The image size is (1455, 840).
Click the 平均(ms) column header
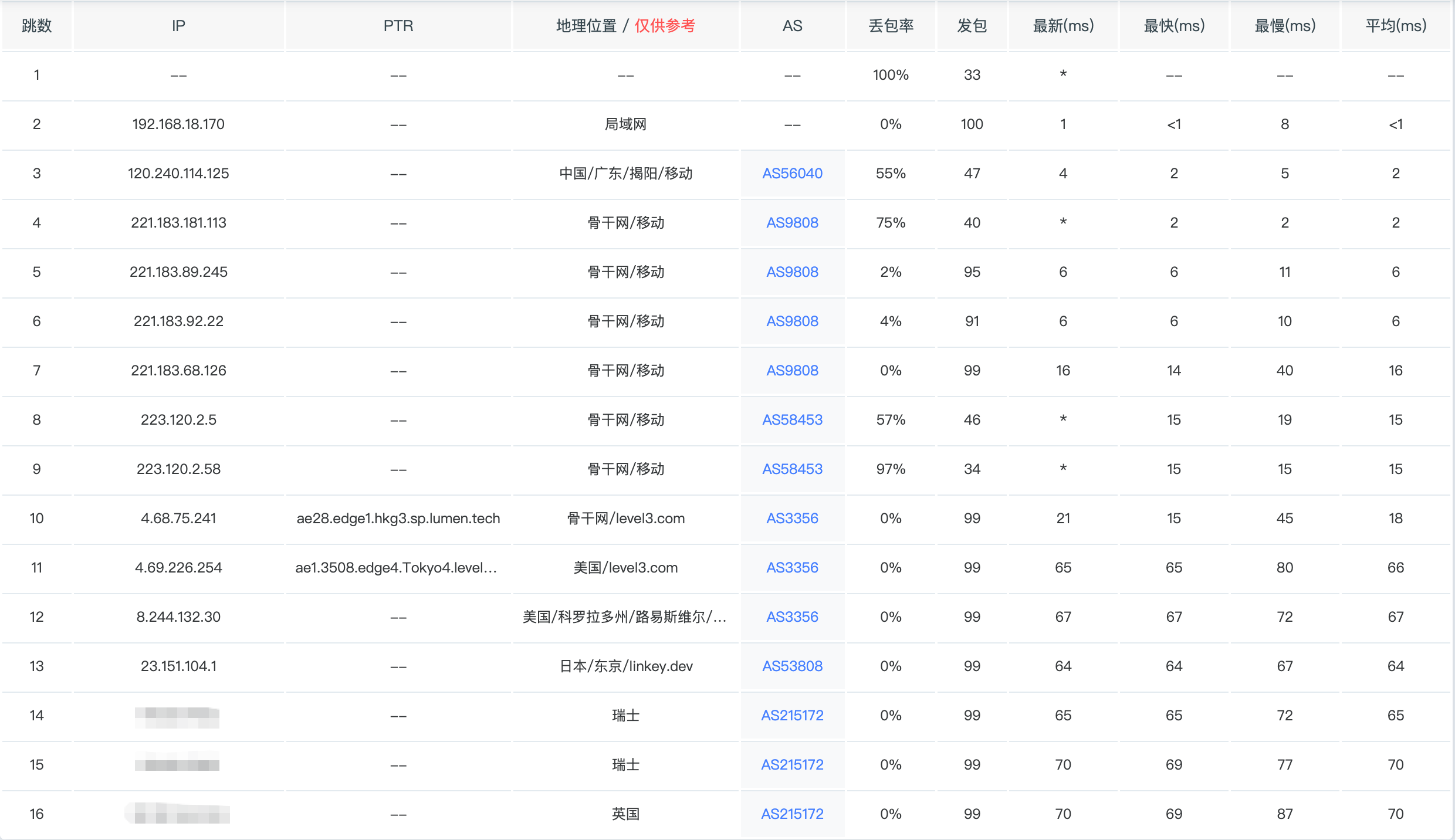click(1395, 26)
